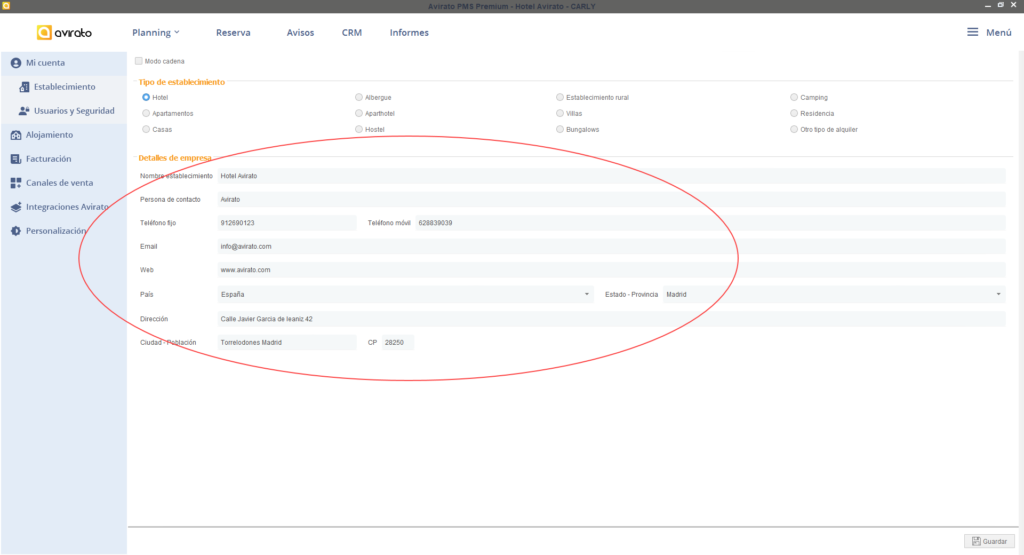Click the save disk icon in Guardar
The image size is (1024, 555).
pyautogui.click(x=976, y=541)
